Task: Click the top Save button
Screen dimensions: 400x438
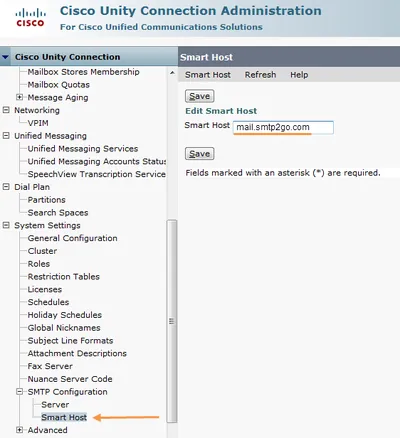Action: 199,96
